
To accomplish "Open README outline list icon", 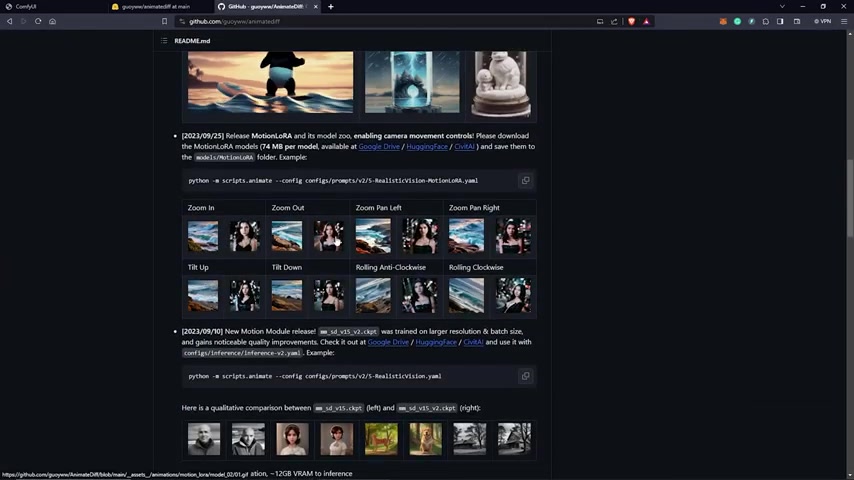I will coord(164,41).
